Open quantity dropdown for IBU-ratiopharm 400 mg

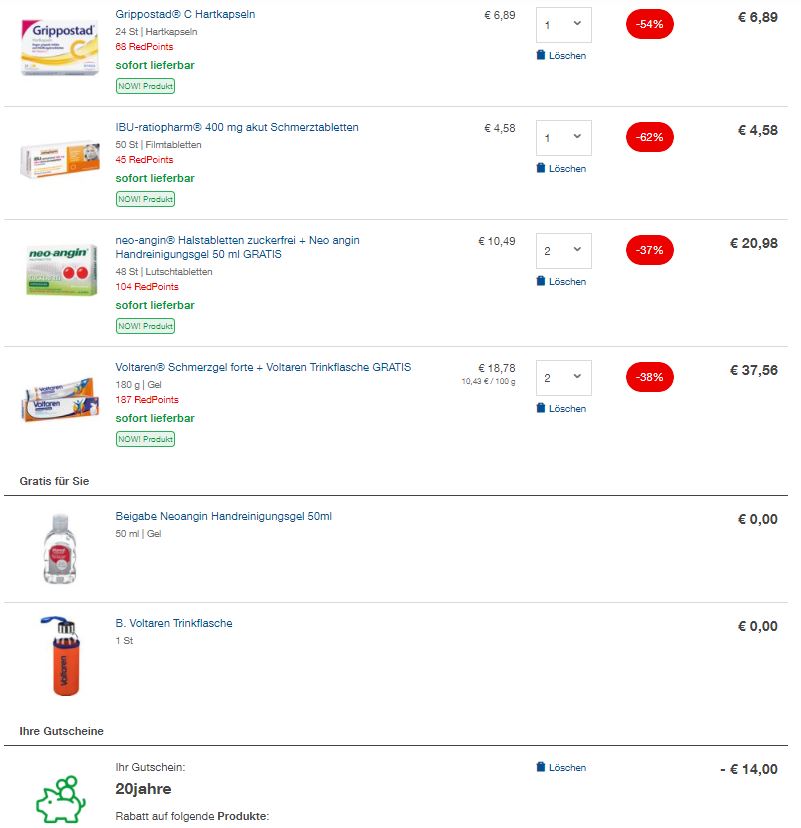[x=563, y=138]
